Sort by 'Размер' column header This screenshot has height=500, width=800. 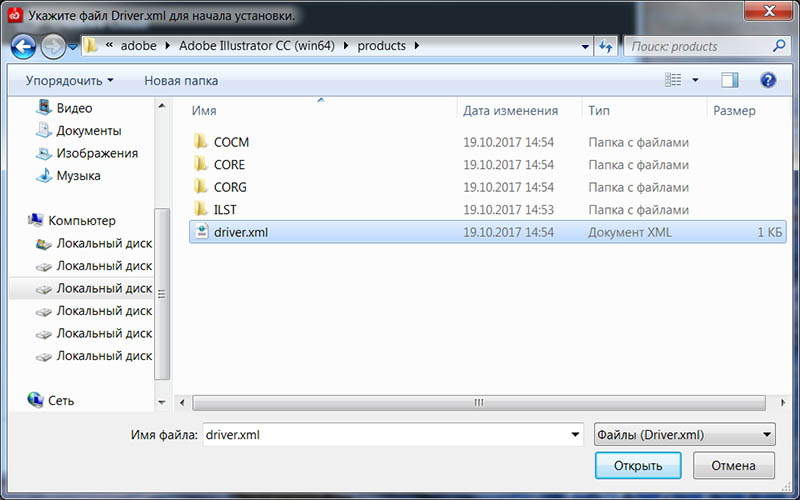click(x=734, y=111)
